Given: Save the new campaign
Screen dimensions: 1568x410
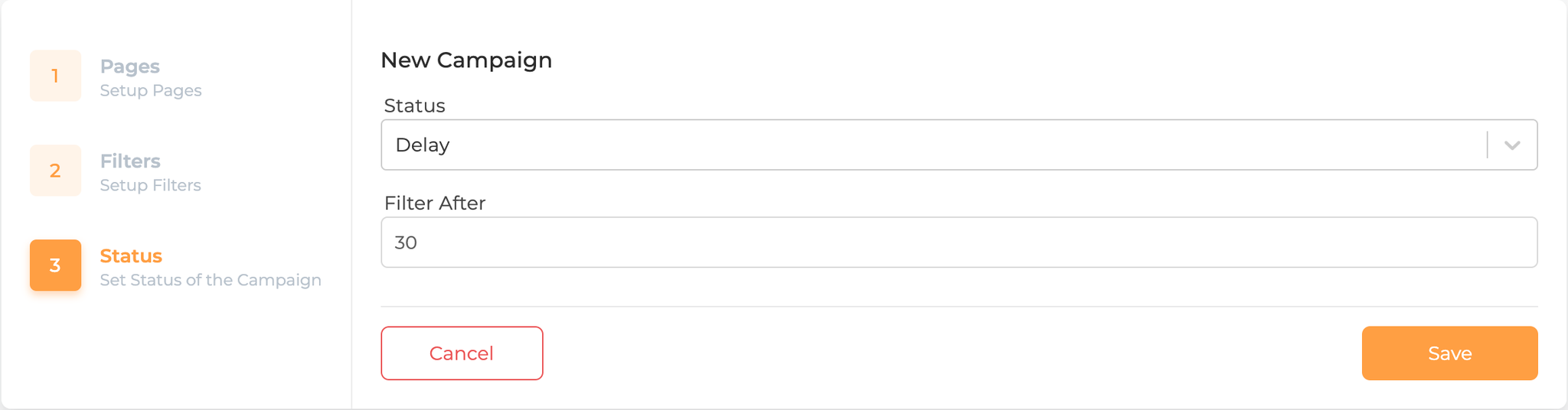Looking at the screenshot, I should click(x=1449, y=353).
